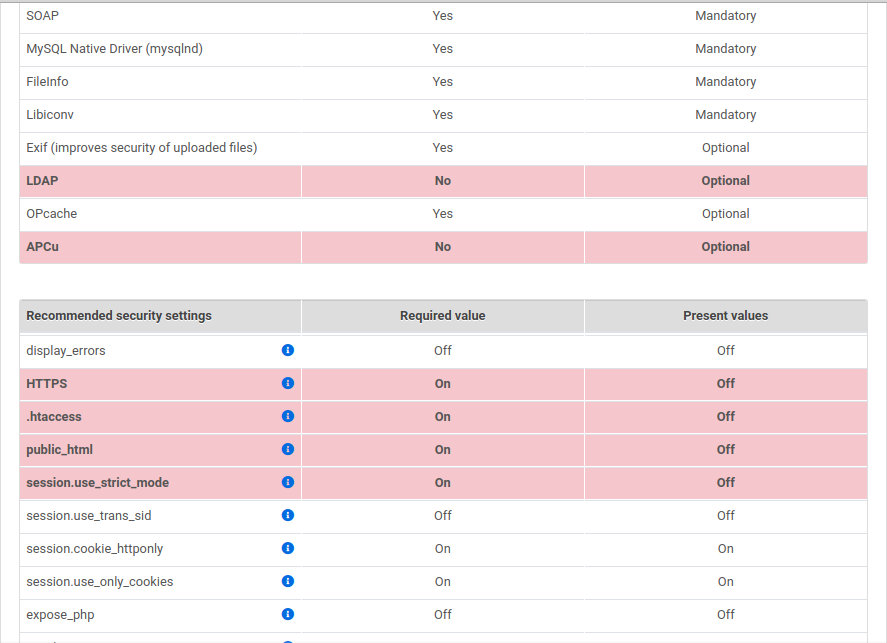The image size is (887, 643).
Task: Open info icon for display_errors
Action: [x=288, y=350]
